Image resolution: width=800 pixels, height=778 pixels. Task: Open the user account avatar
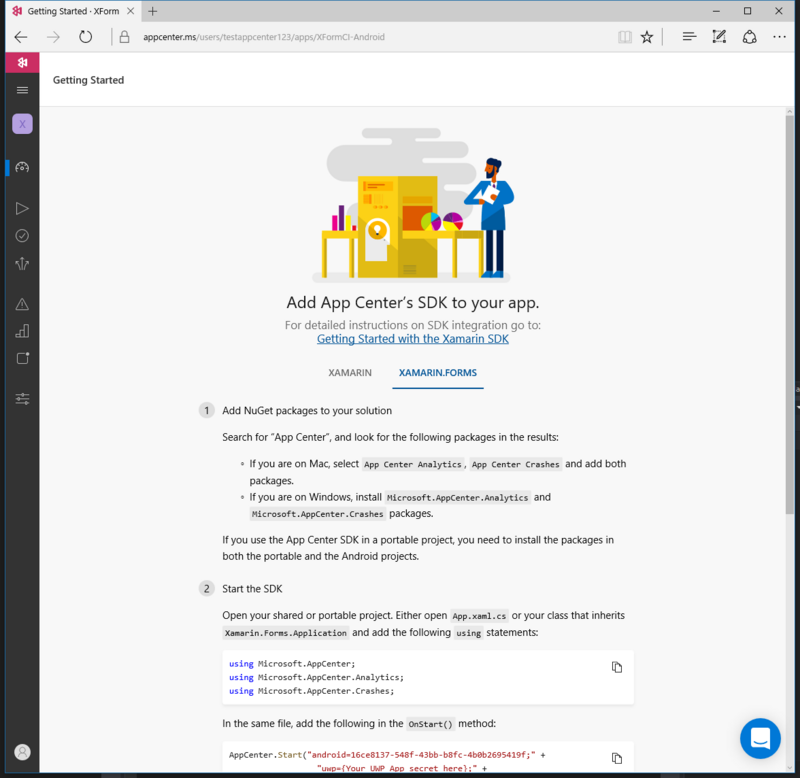22,752
